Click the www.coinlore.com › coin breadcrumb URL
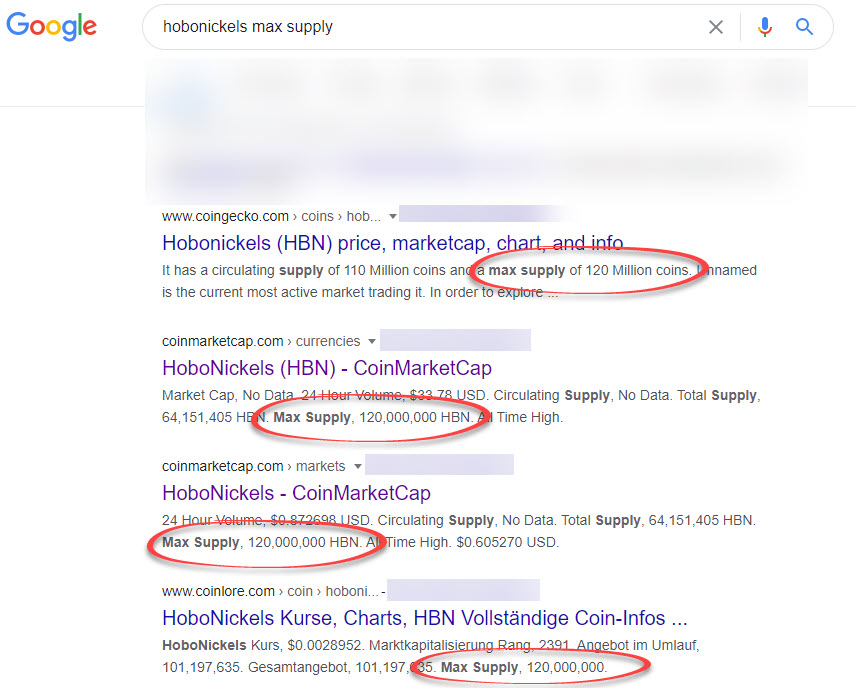This screenshot has width=856, height=688. tap(270, 592)
